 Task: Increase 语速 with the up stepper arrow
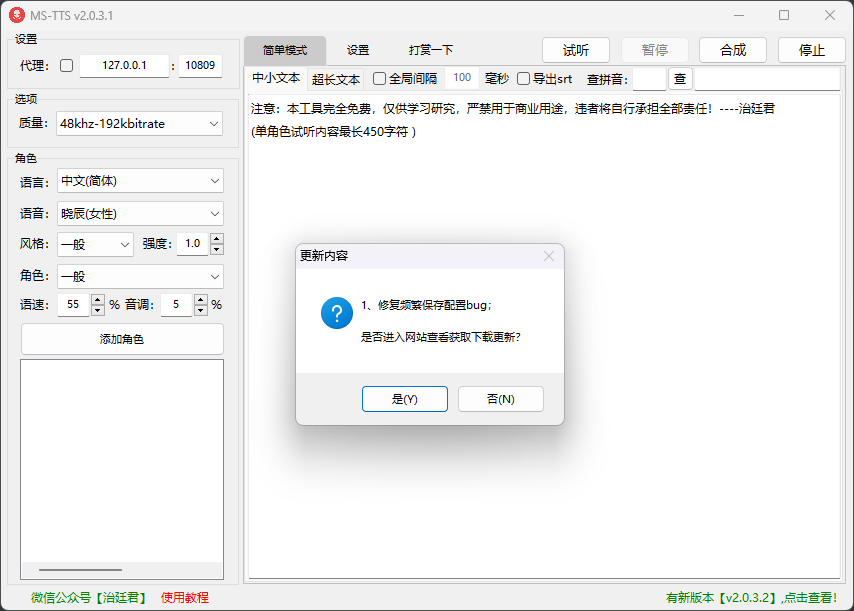97,299
